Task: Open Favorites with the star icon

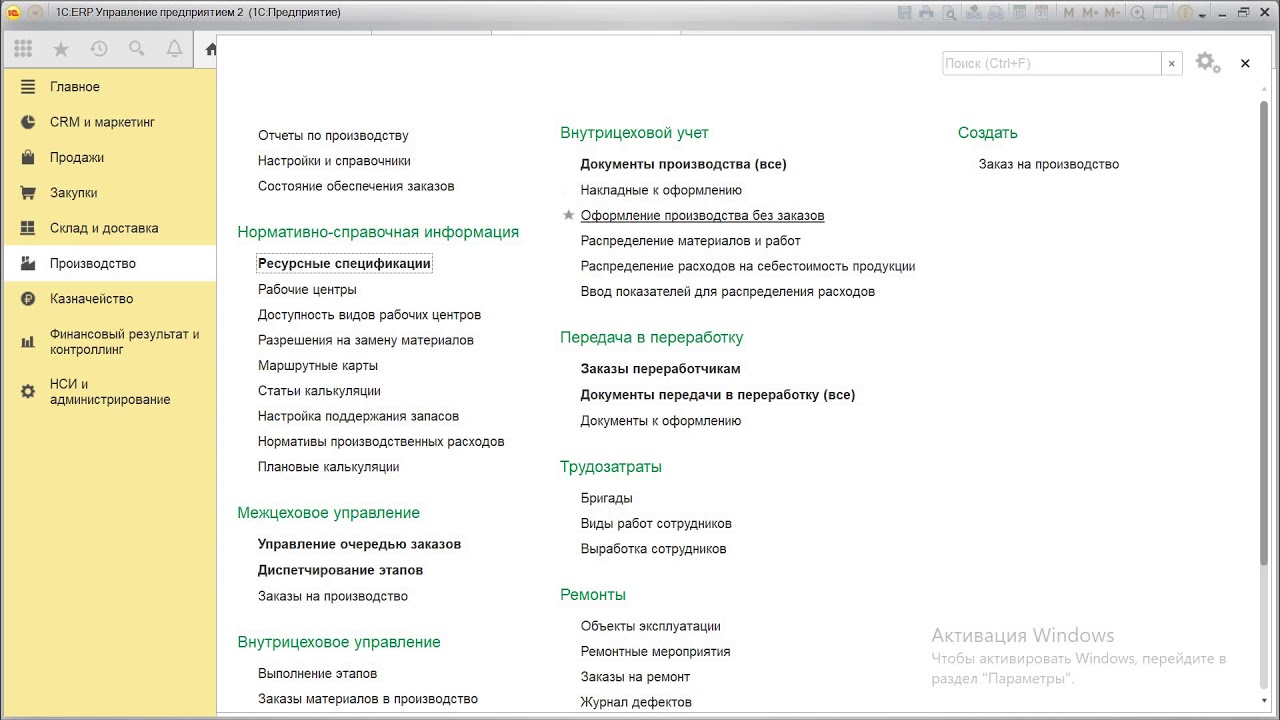Action: [61, 49]
